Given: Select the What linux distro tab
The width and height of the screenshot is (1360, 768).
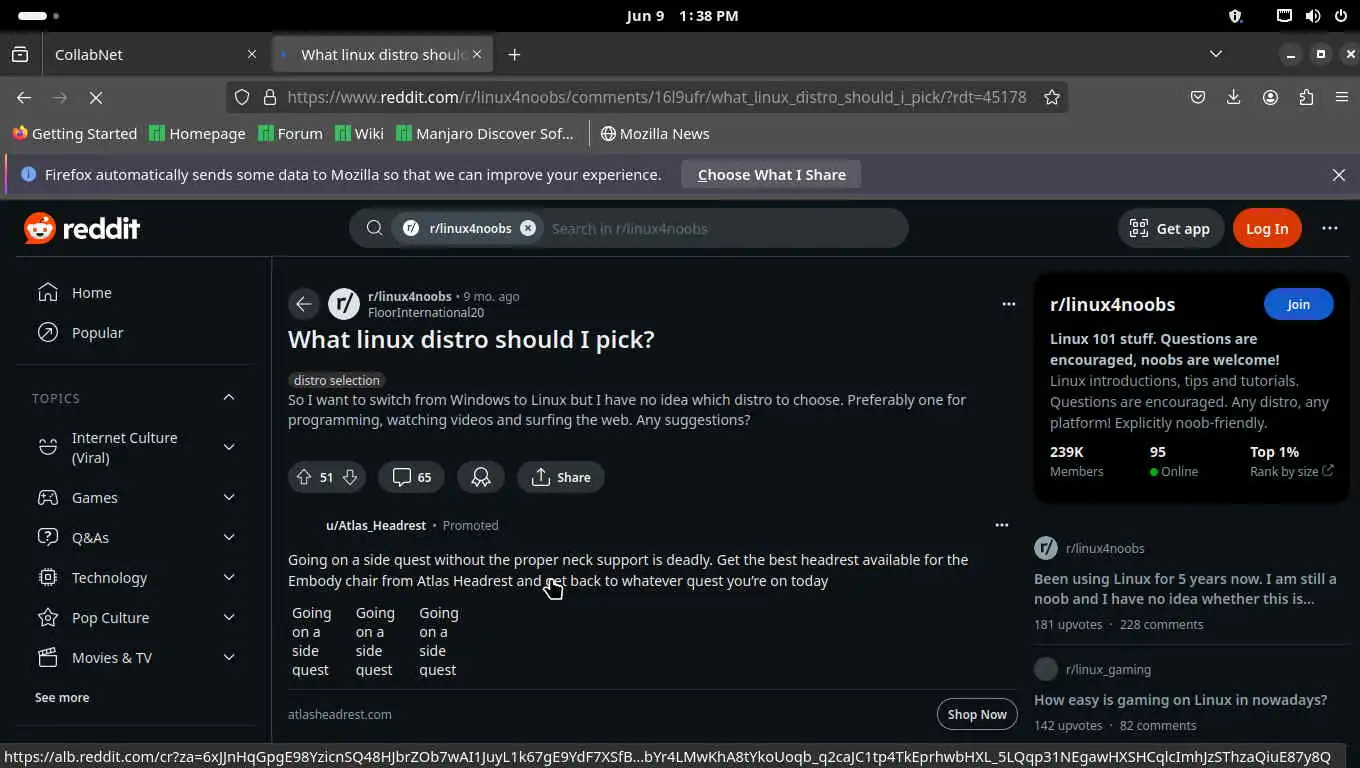Looking at the screenshot, I should (x=382, y=54).
